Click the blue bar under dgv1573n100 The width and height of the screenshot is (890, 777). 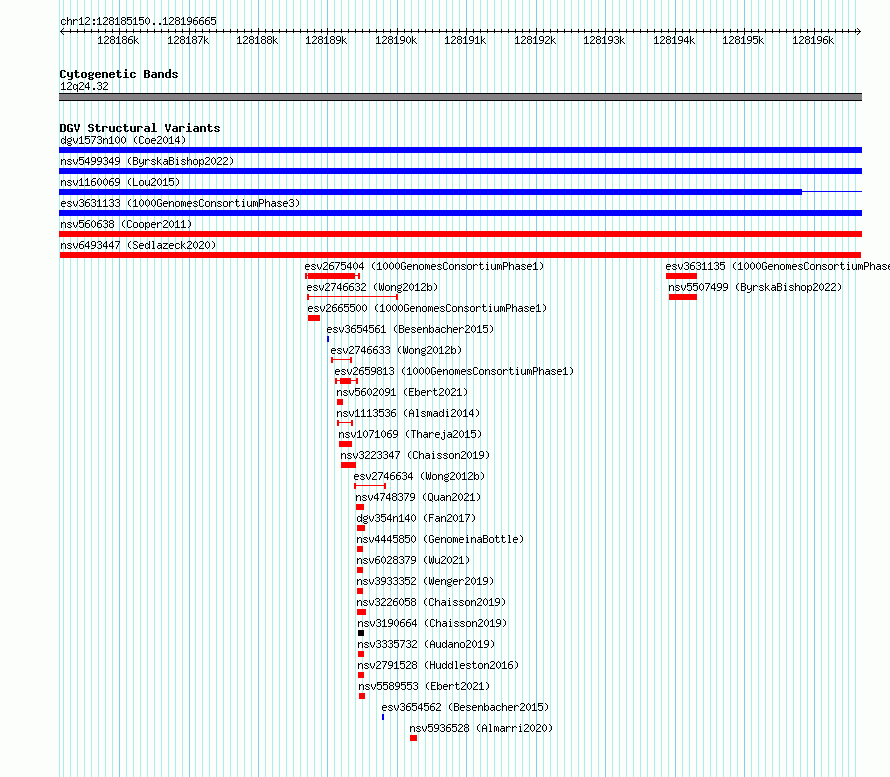(460, 150)
